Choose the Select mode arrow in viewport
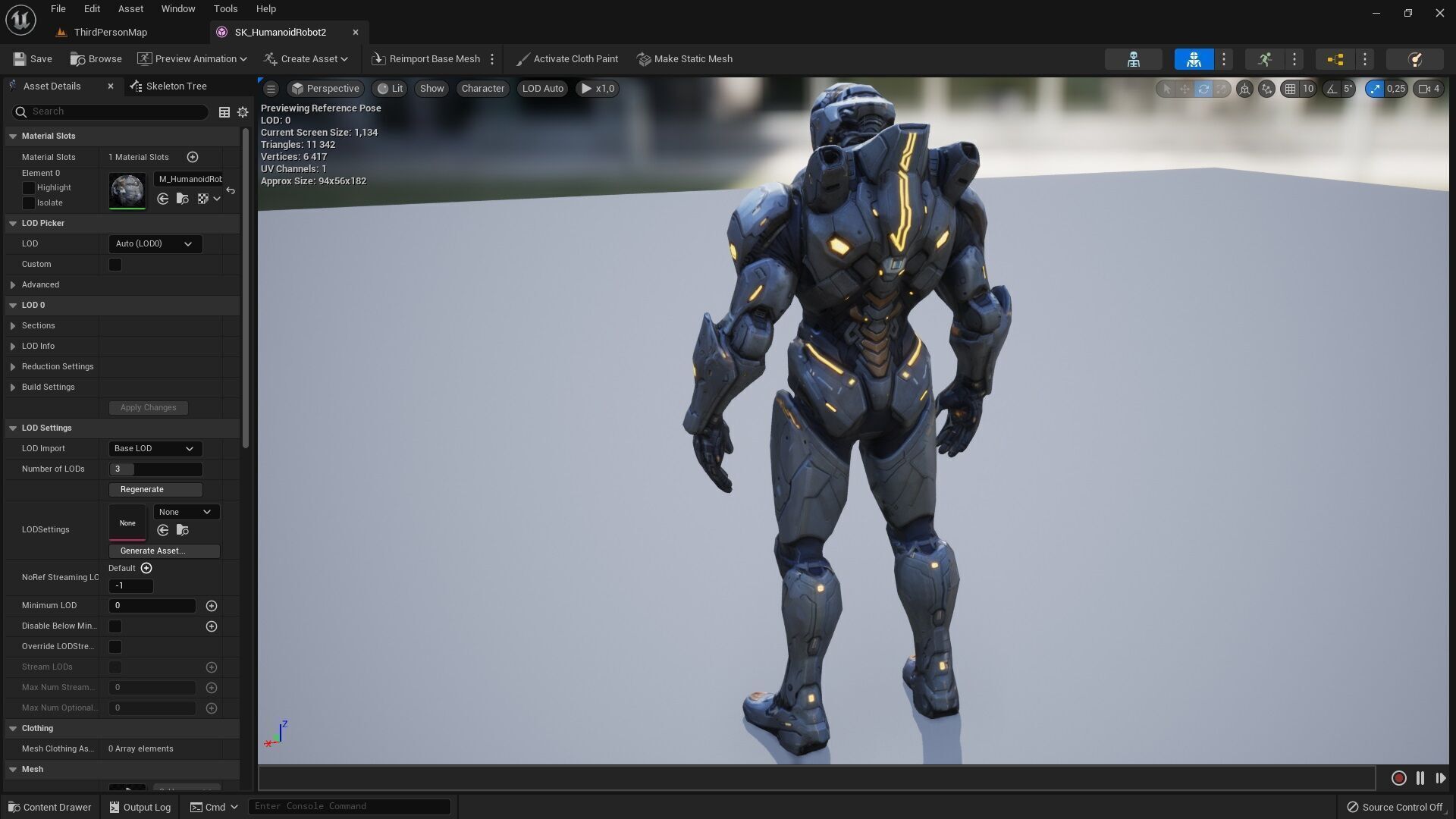This screenshot has width=1456, height=819. tap(1167, 89)
